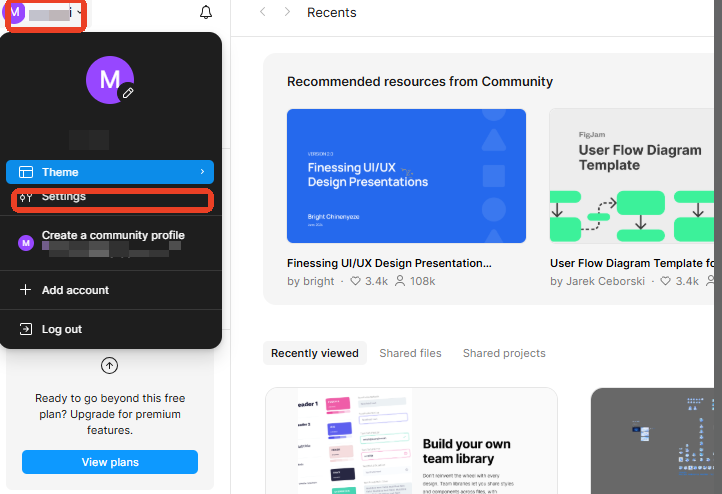Click the Settings sliders icon

click(x=26, y=198)
